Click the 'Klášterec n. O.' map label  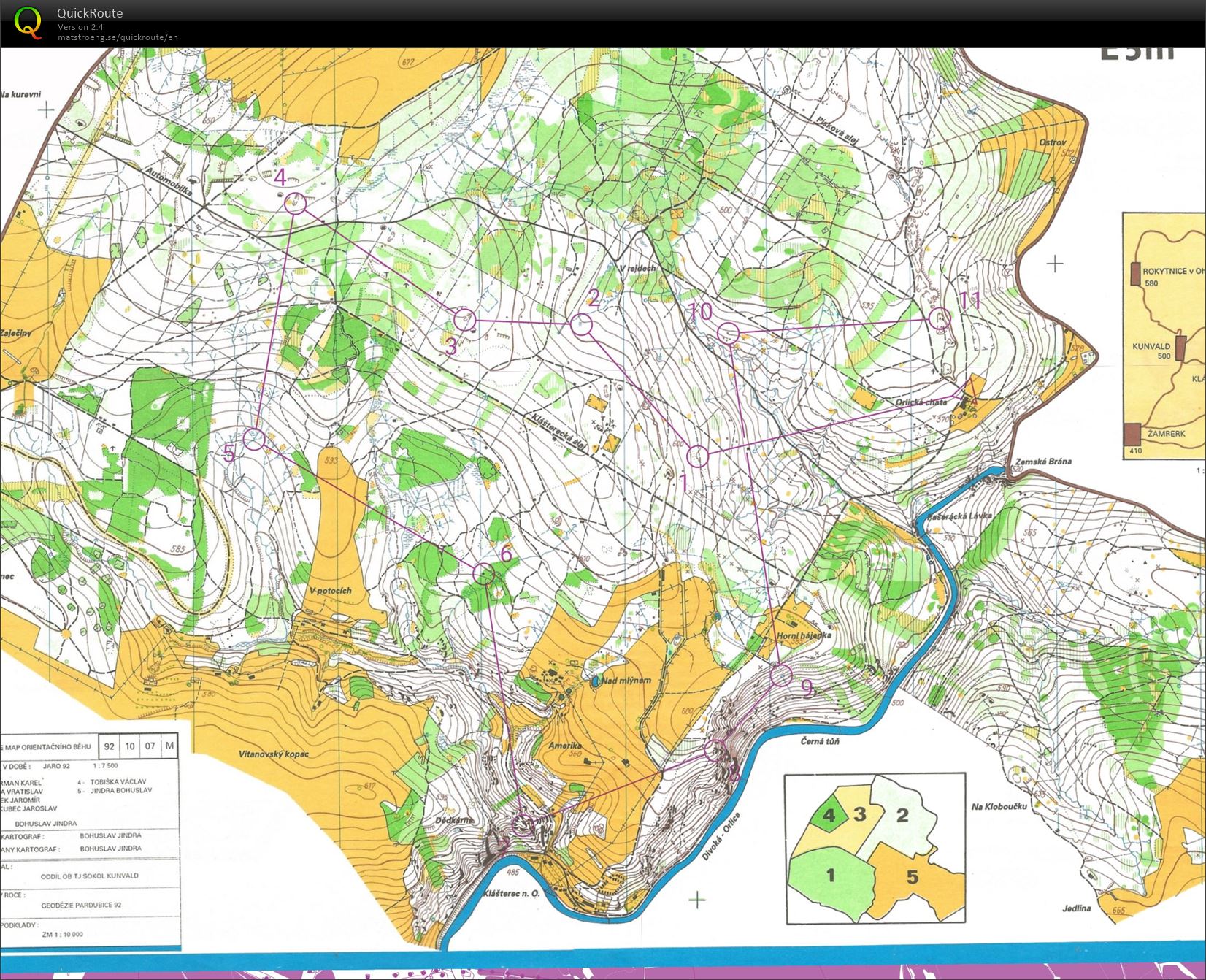click(511, 893)
